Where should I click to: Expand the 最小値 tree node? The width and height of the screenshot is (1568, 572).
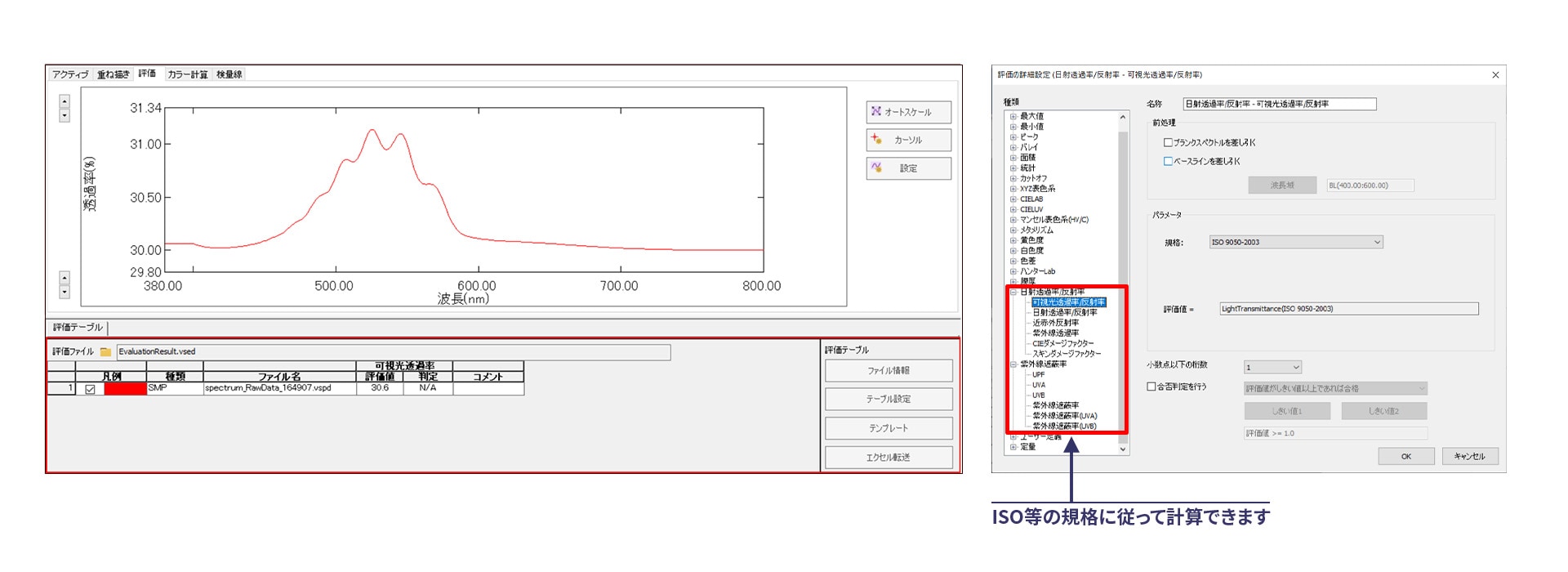[1013, 127]
